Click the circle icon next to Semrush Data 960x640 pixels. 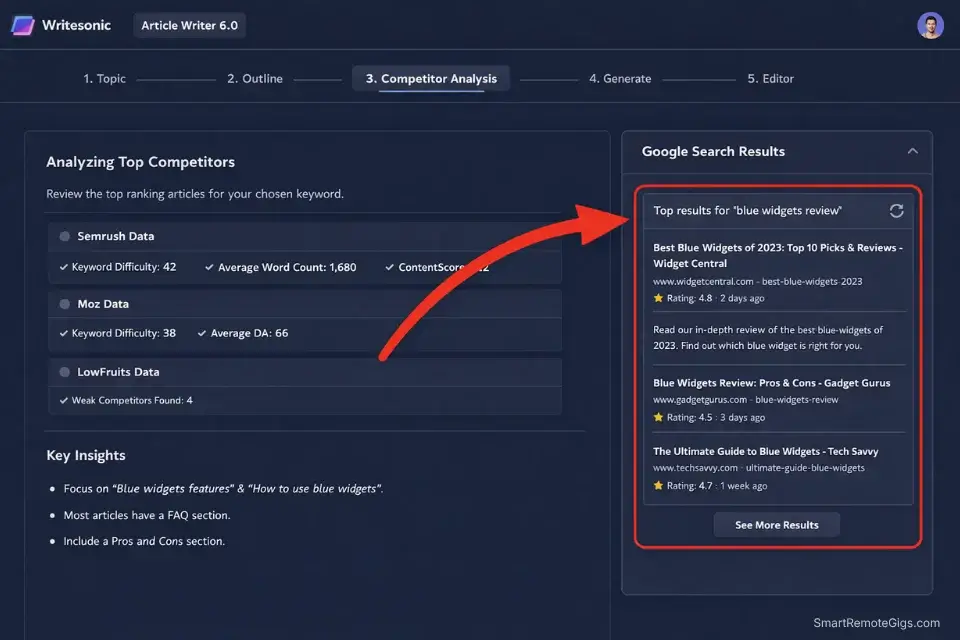point(65,236)
